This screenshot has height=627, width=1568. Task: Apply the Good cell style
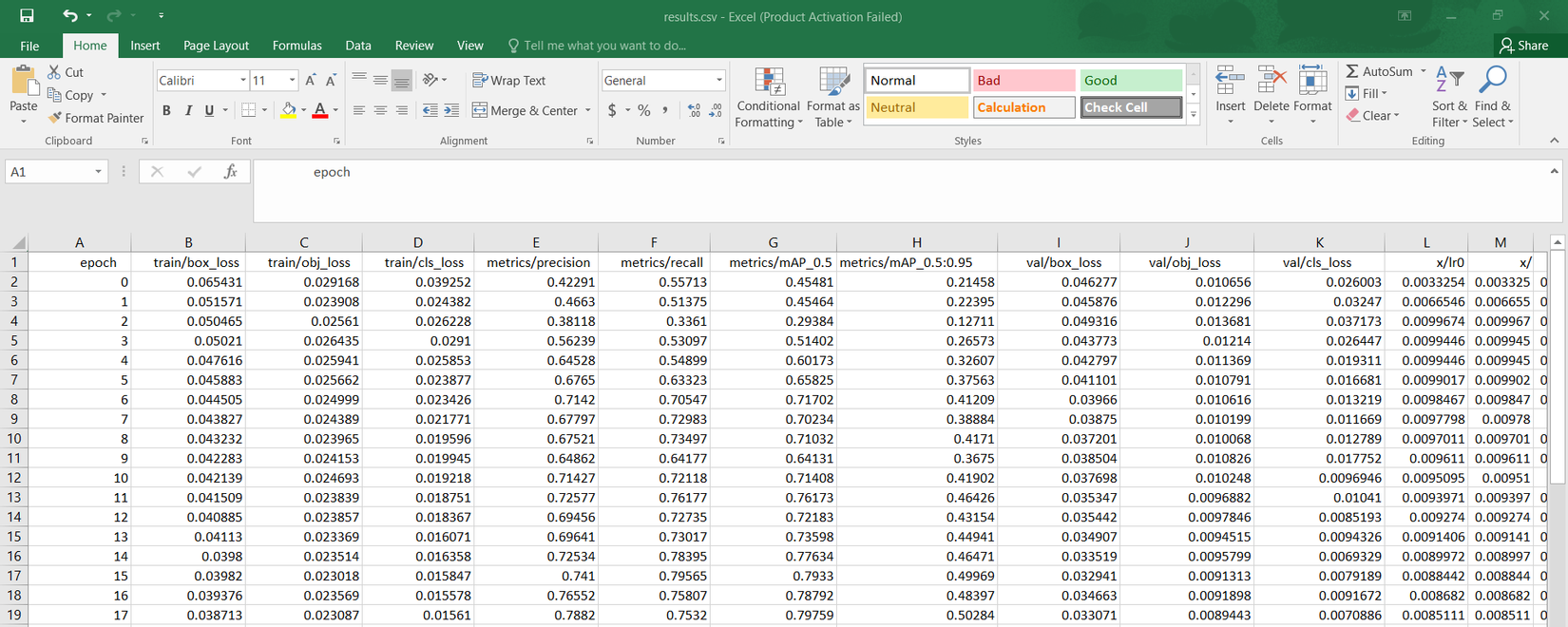coord(1130,81)
